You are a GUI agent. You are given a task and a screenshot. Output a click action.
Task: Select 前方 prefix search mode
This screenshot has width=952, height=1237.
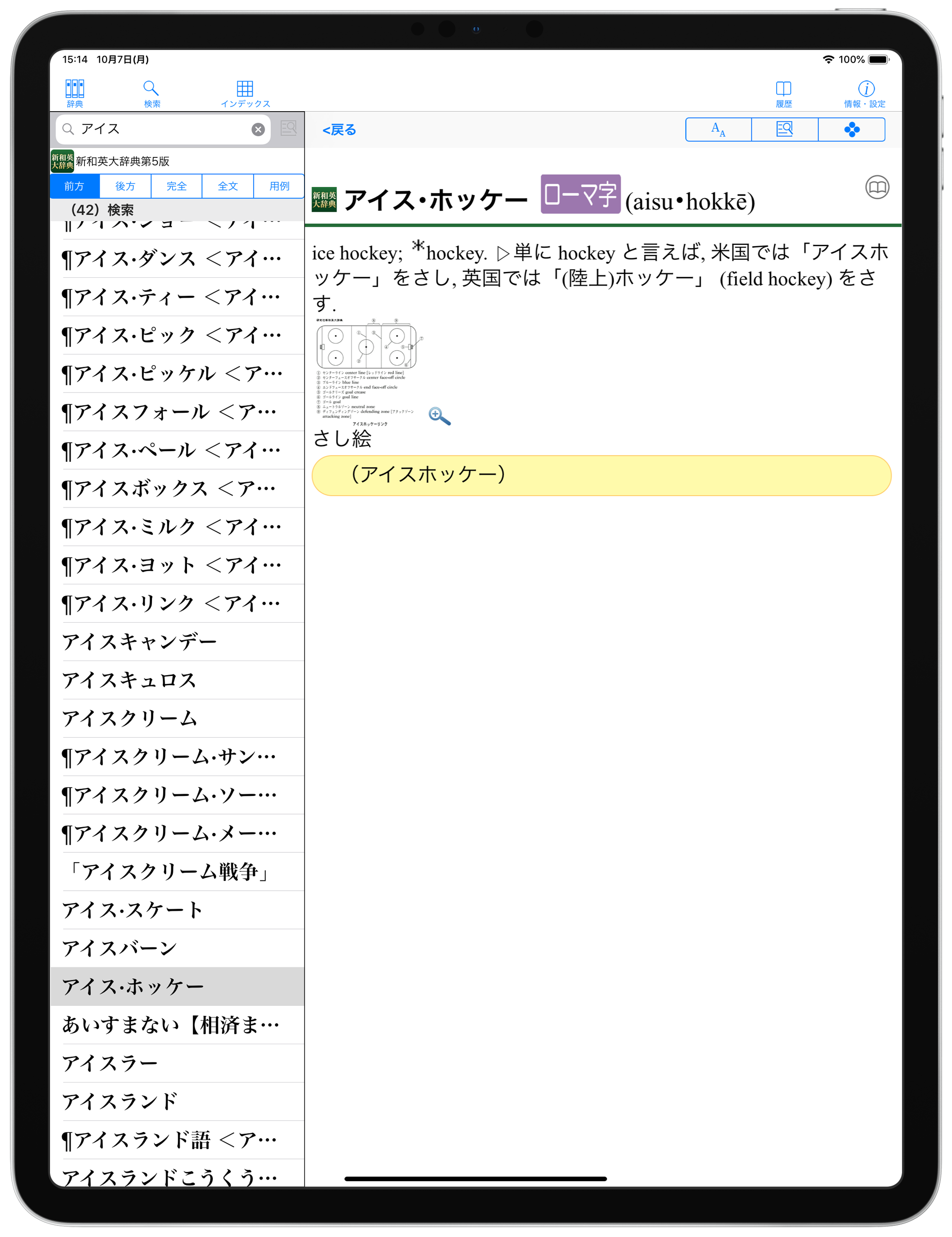tap(74, 186)
